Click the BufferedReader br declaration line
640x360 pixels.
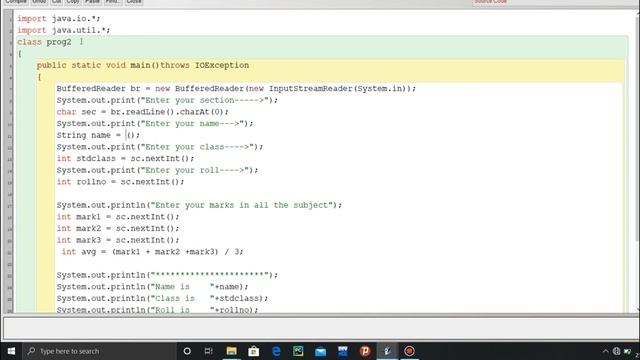(236, 89)
